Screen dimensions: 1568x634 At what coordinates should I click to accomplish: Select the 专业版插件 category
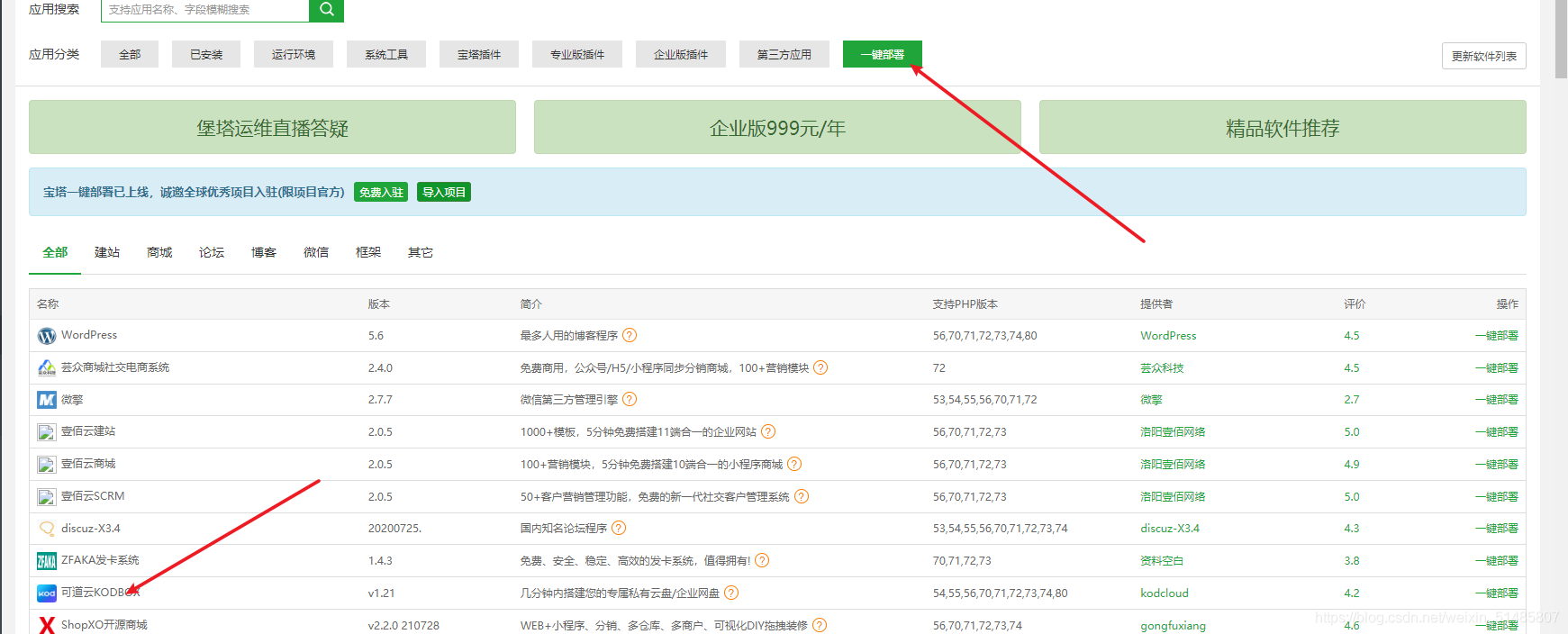coord(577,54)
